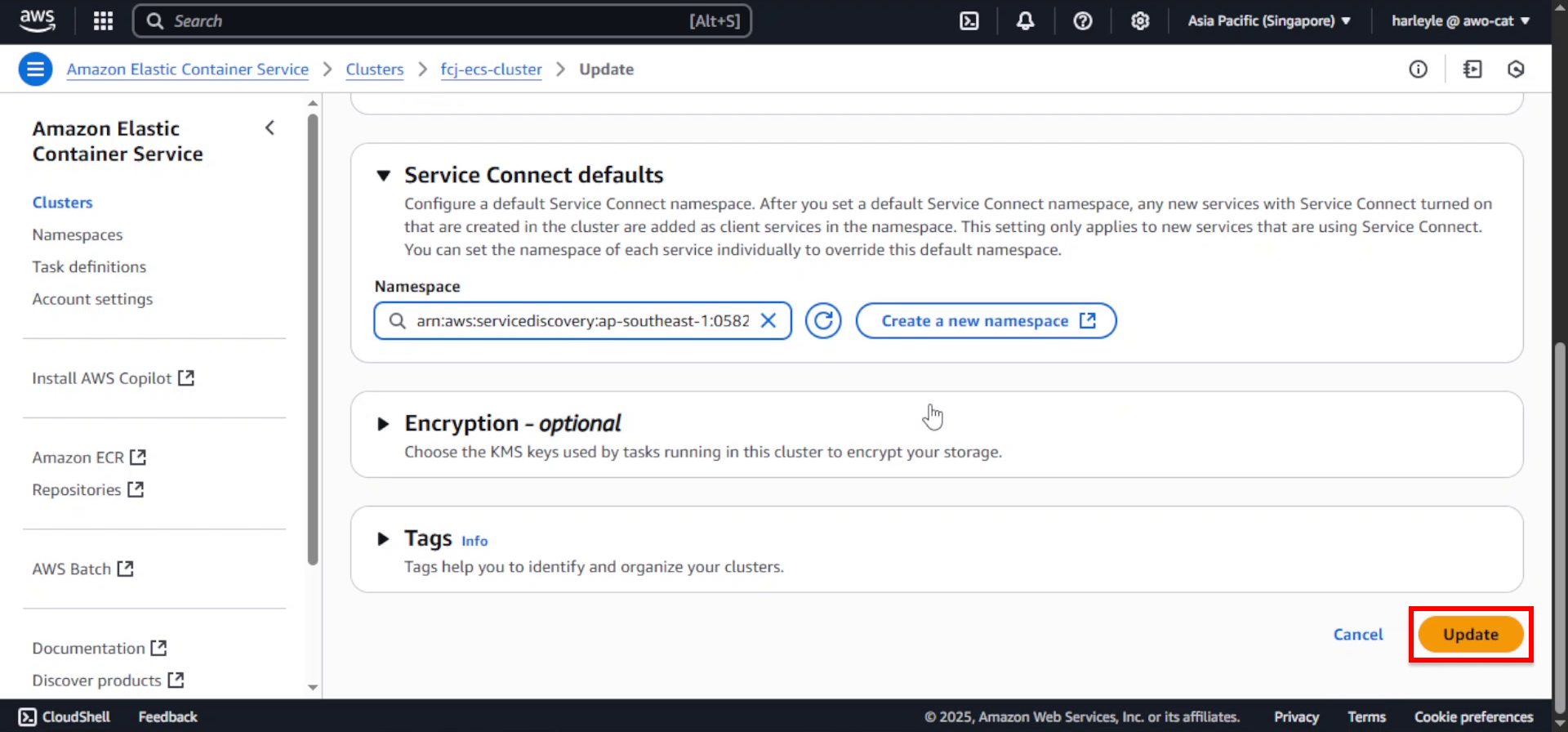The image size is (1568, 732).
Task: Click the sidebar scroll up arrow
Action: point(313,103)
